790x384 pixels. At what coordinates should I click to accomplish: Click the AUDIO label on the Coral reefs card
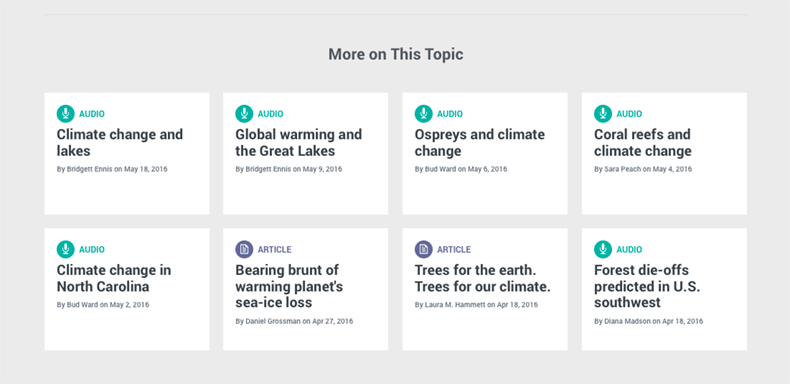pos(629,114)
